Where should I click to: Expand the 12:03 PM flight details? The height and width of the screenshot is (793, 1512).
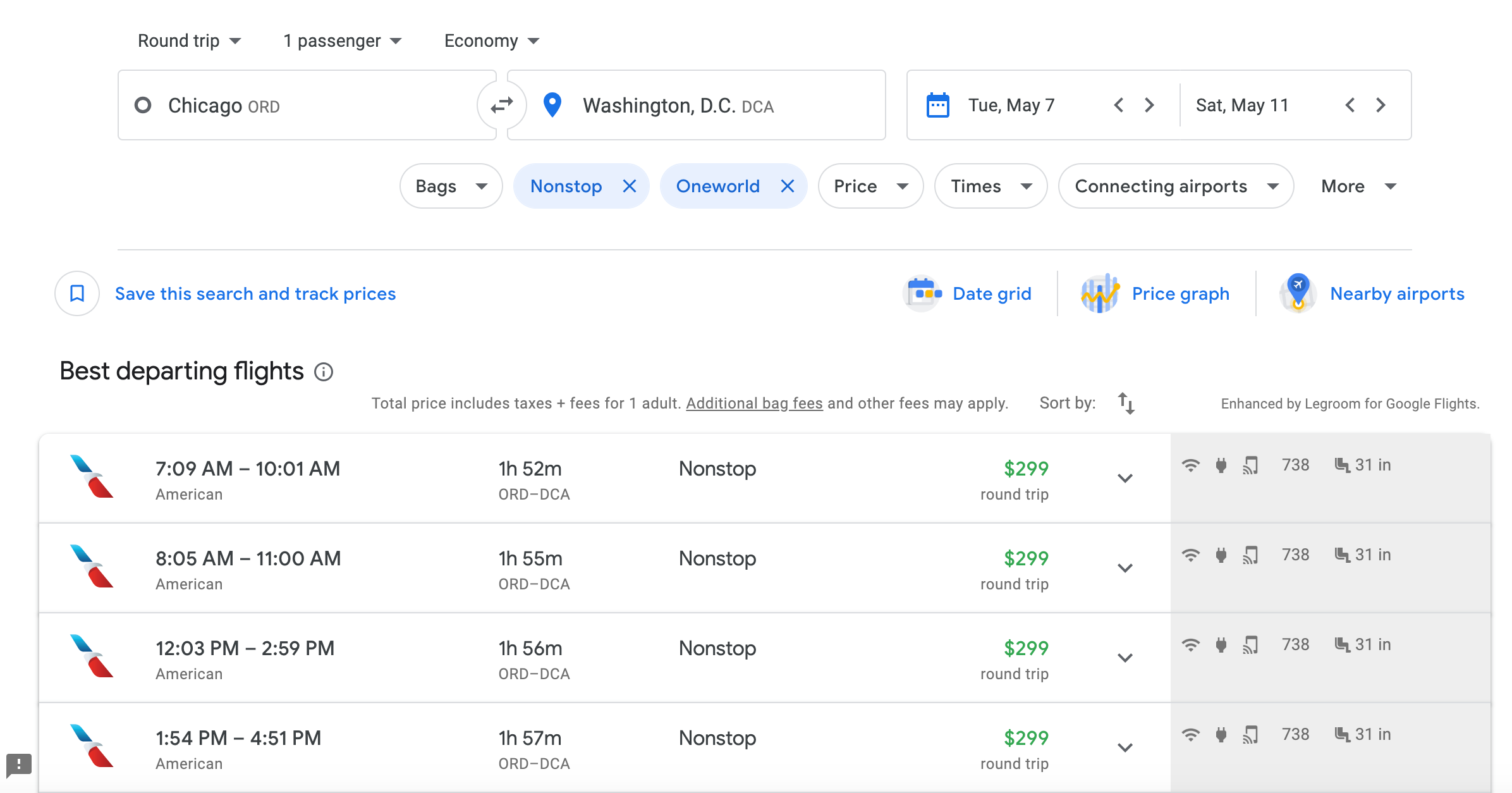point(1125,658)
